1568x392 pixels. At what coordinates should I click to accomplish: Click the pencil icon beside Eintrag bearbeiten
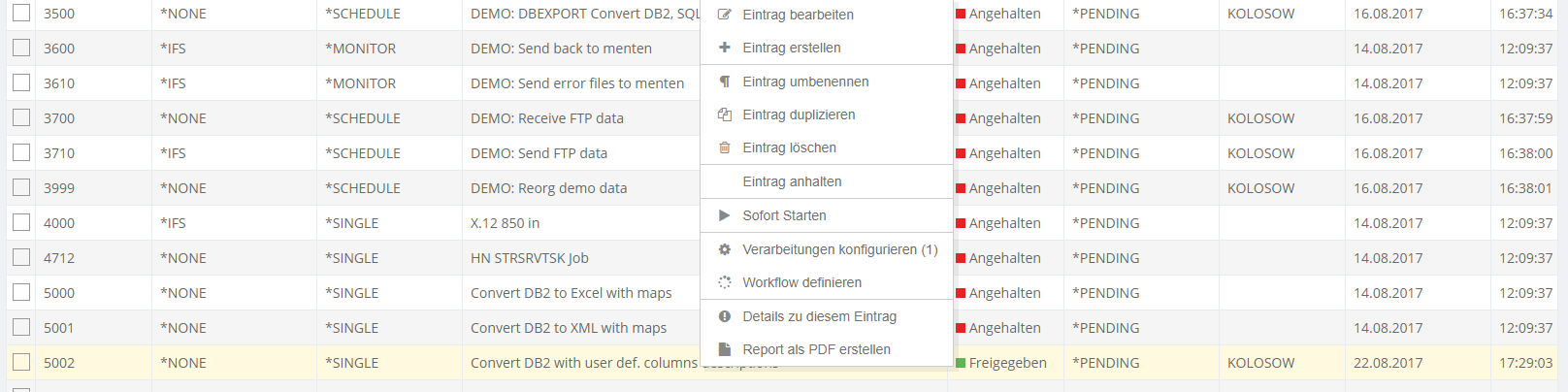724,15
